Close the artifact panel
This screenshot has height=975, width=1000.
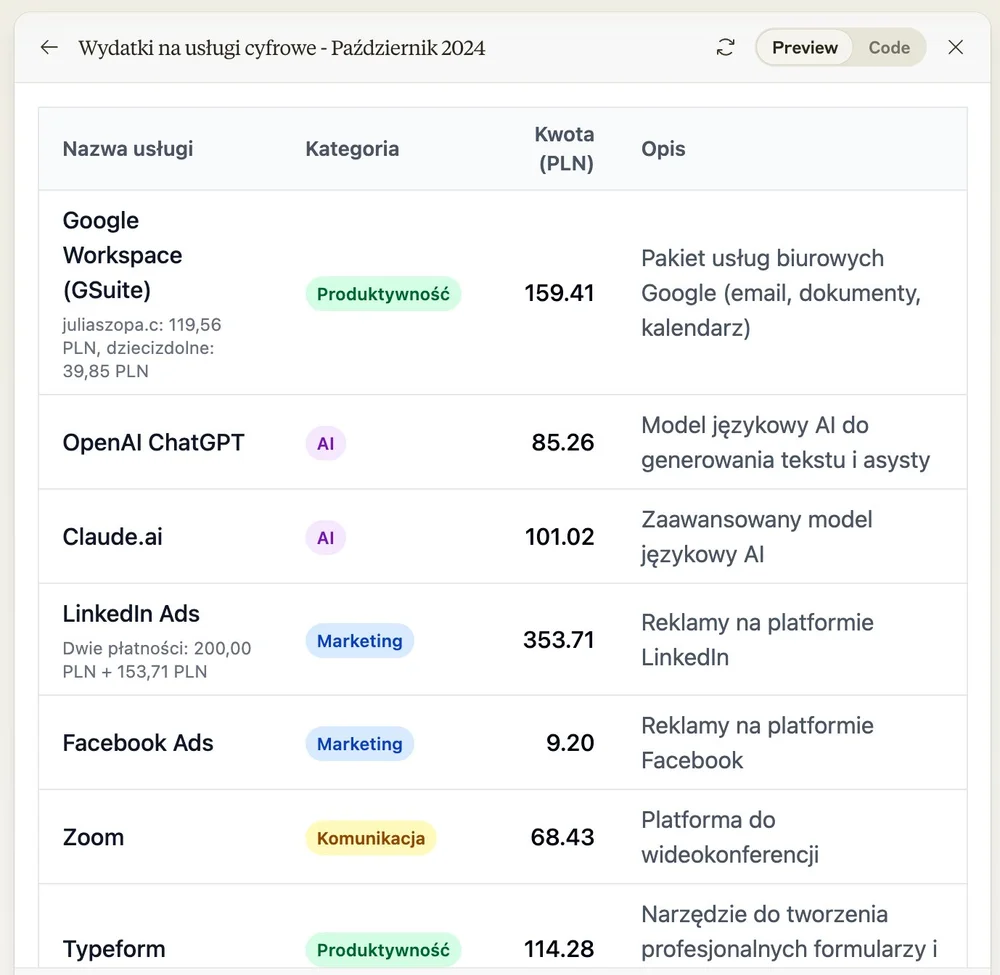click(x=956, y=48)
